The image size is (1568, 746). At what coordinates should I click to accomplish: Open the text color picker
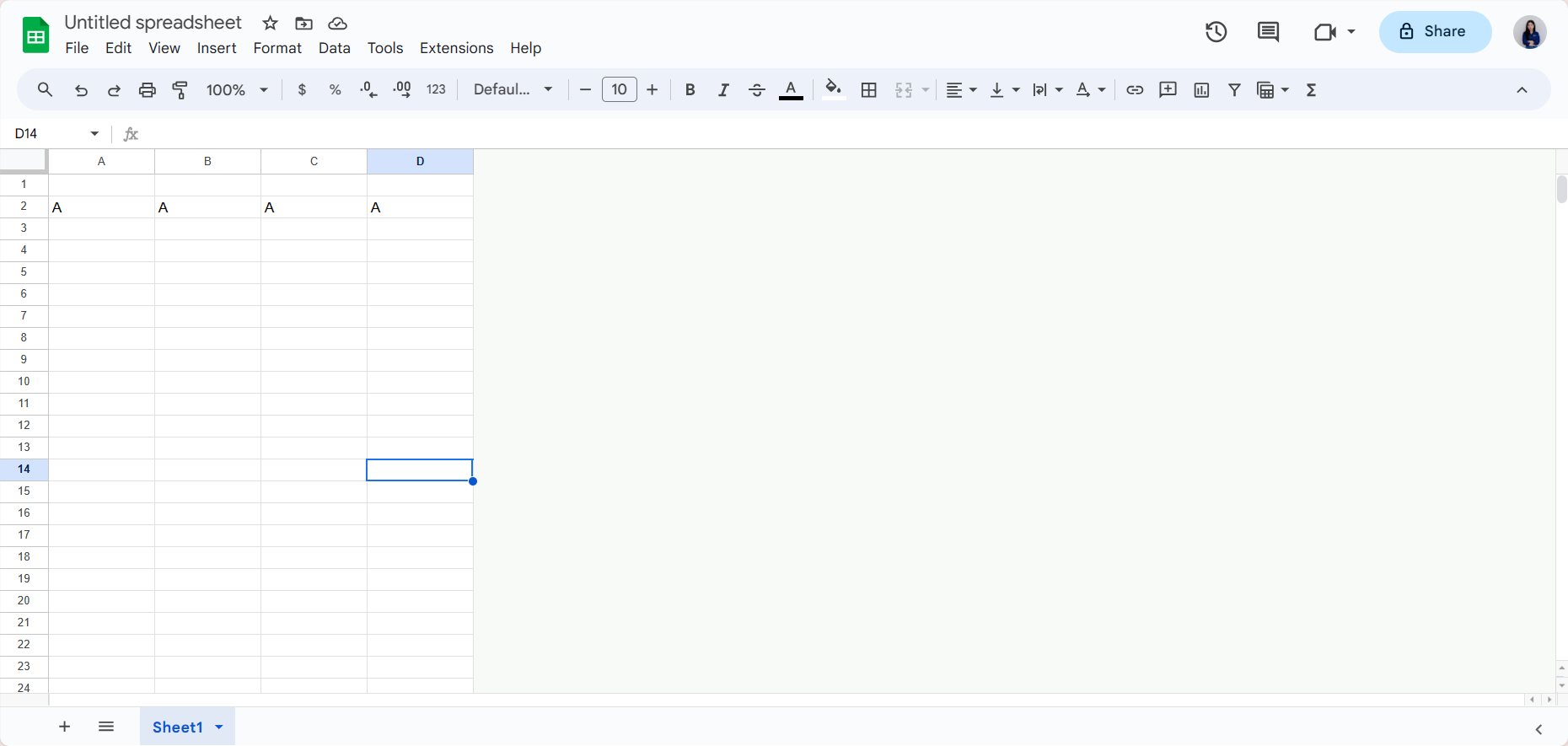(x=791, y=89)
